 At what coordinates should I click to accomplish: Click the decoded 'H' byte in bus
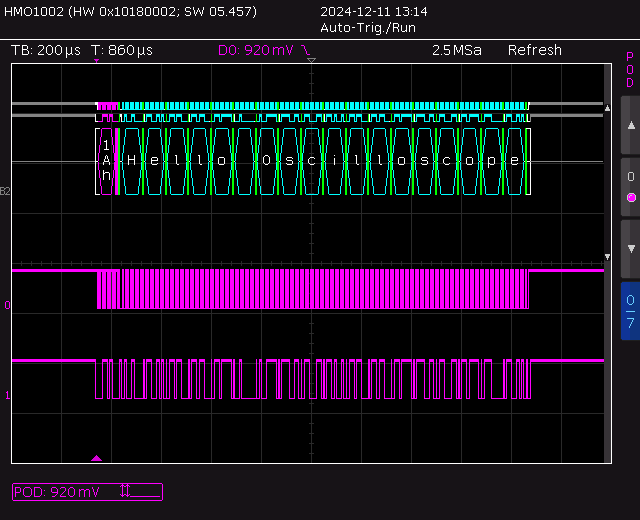tap(130, 160)
